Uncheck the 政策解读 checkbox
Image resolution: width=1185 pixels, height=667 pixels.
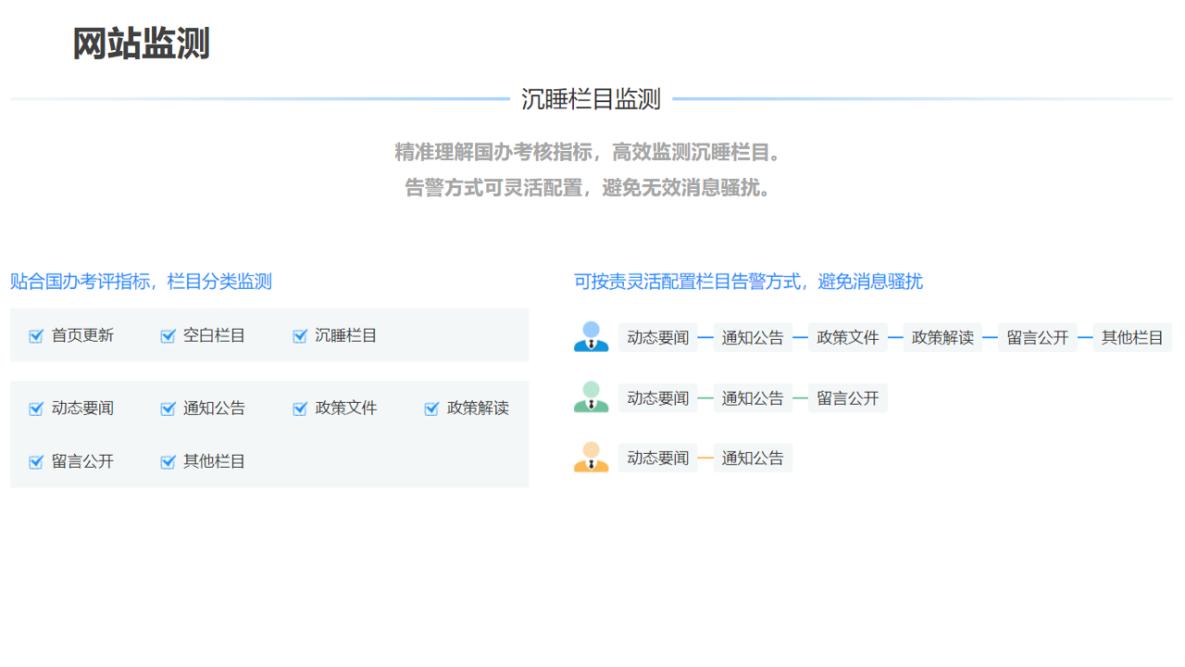[x=432, y=408]
